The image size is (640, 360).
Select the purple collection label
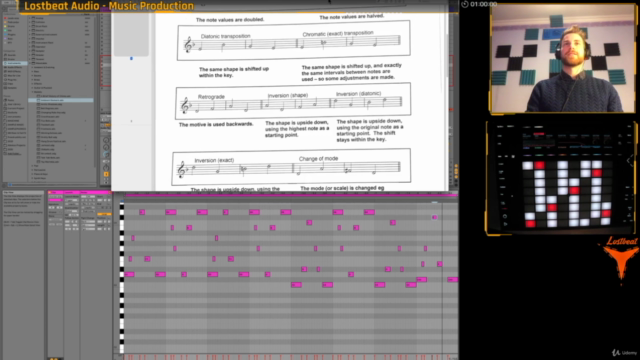coord(7,38)
